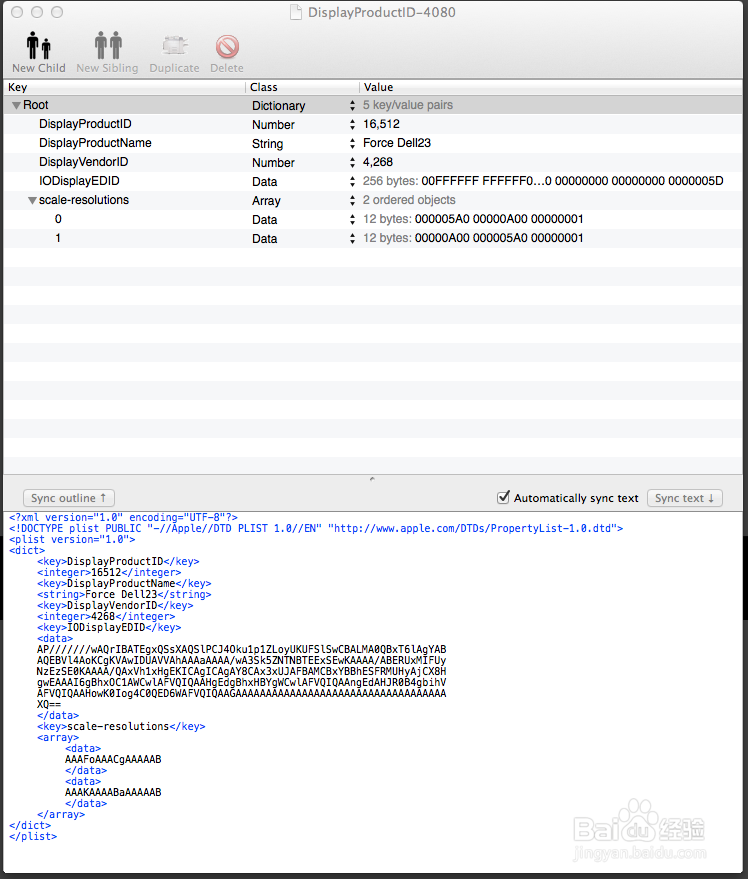The width and height of the screenshot is (748, 879).
Task: Click the Array class cell
Action: coord(266,201)
